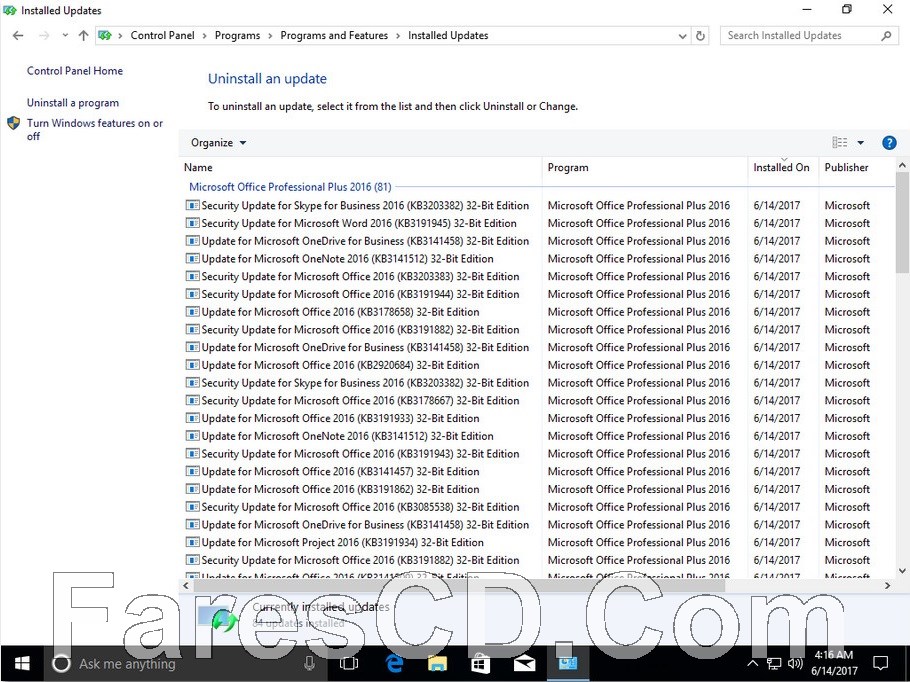Collapse the Microsoft Office Professional Plus 2016 (81) group

coord(290,187)
